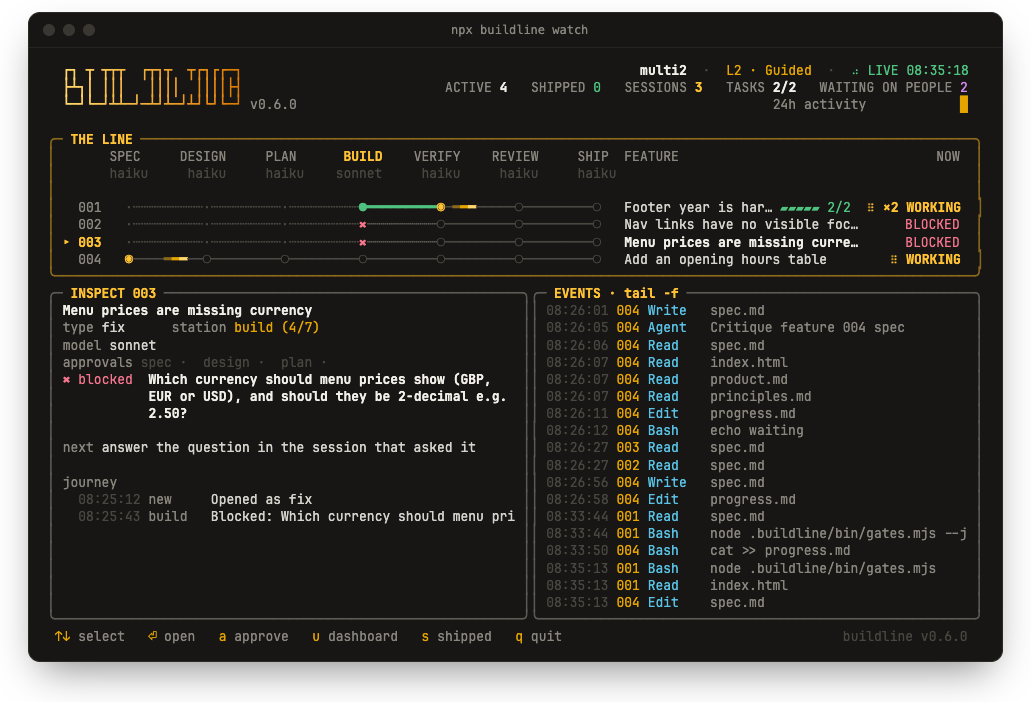Viewport: 1031px width, 702px height.
Task: Click the 08:26:07 Read principles.md event
Action: point(679,396)
